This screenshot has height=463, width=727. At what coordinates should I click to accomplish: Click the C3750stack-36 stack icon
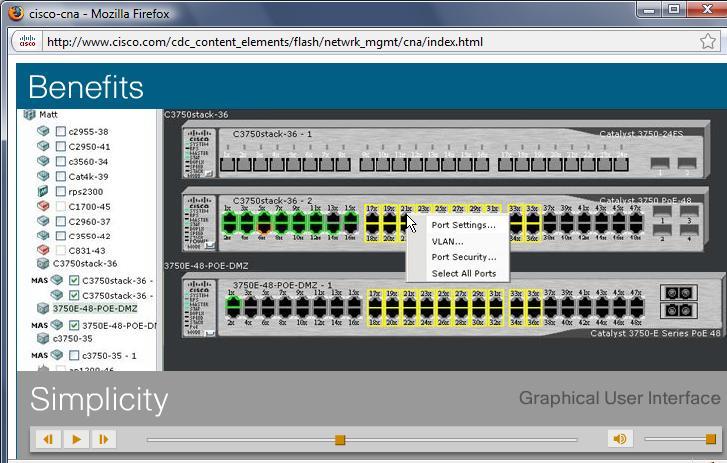tap(43, 264)
